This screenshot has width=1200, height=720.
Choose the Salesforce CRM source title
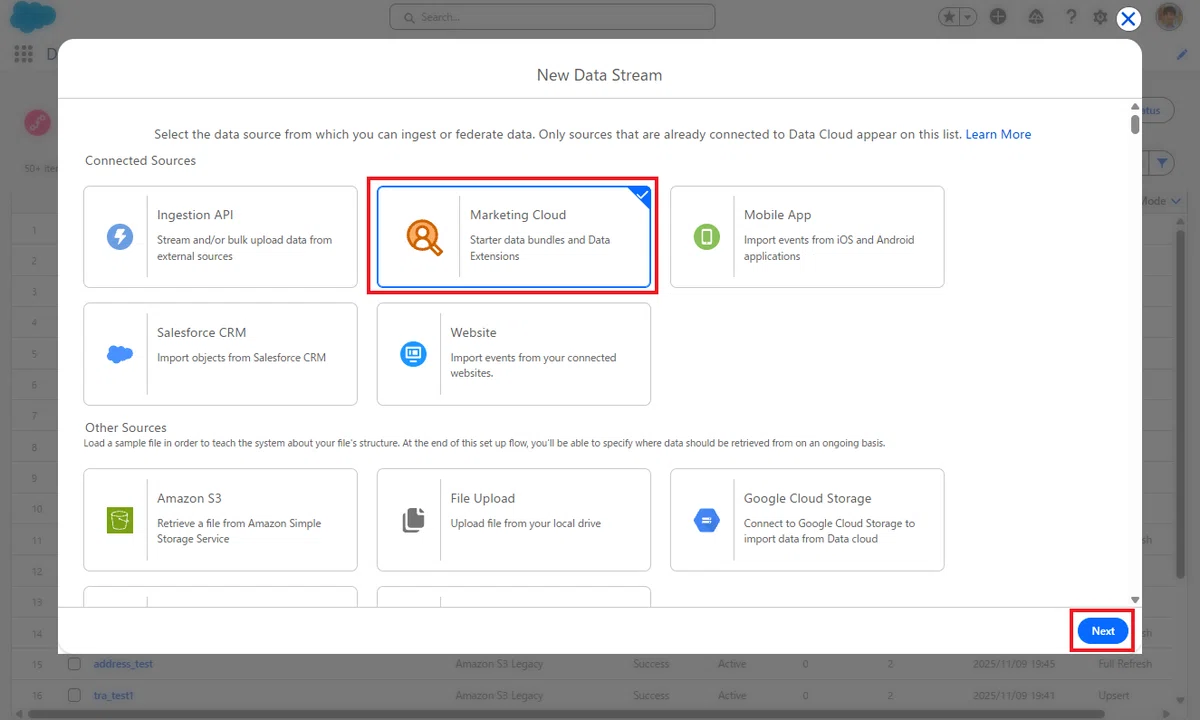(x=202, y=332)
